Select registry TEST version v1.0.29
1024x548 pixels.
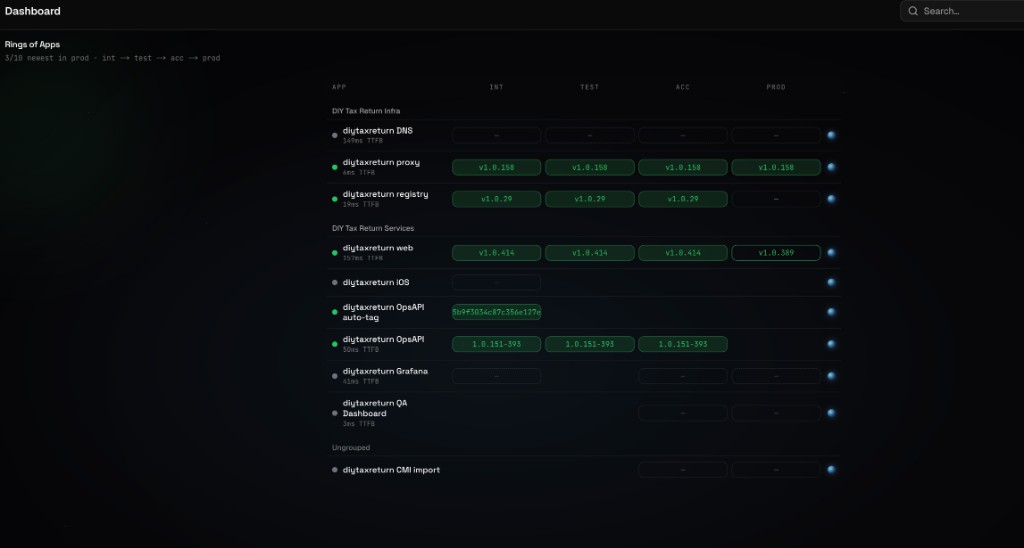[x=590, y=199]
